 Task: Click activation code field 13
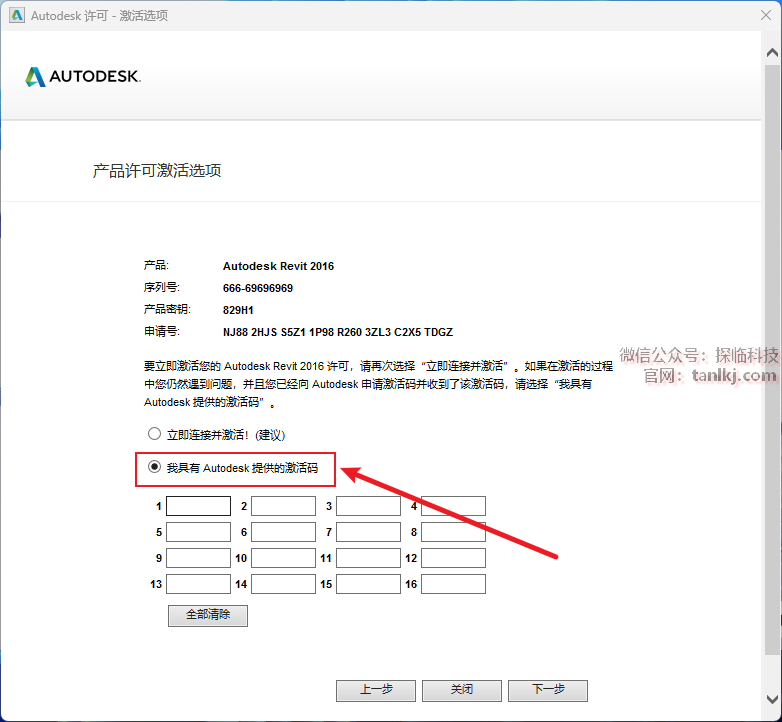(198, 584)
